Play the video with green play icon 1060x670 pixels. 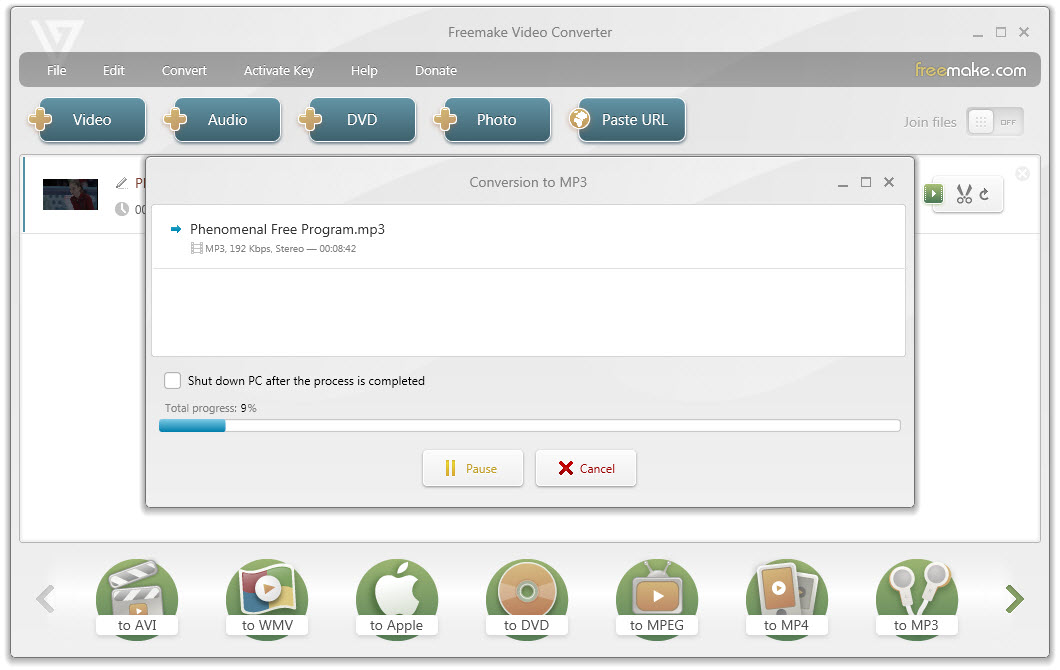pyautogui.click(x=934, y=194)
